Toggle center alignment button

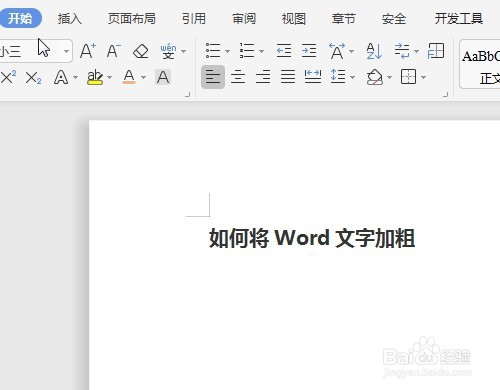point(238,77)
